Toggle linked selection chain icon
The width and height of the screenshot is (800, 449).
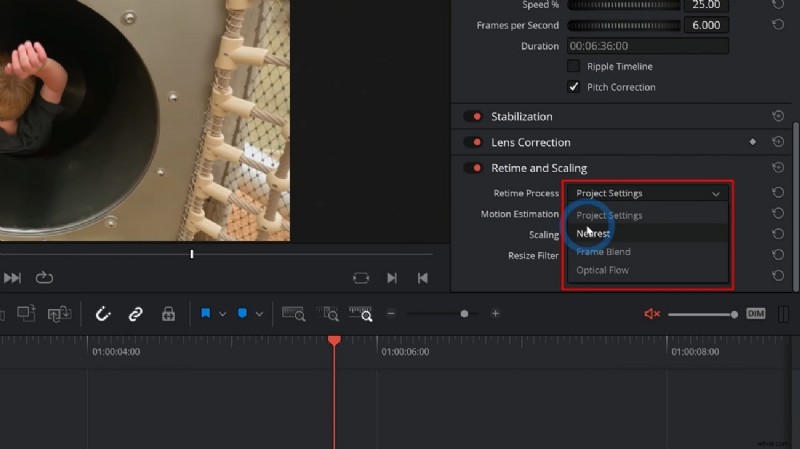(x=135, y=314)
